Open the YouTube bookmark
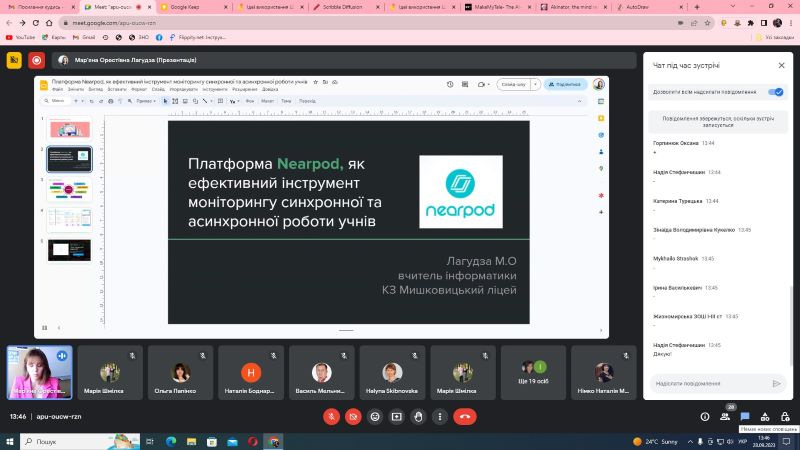The image size is (800, 450). pos(20,37)
